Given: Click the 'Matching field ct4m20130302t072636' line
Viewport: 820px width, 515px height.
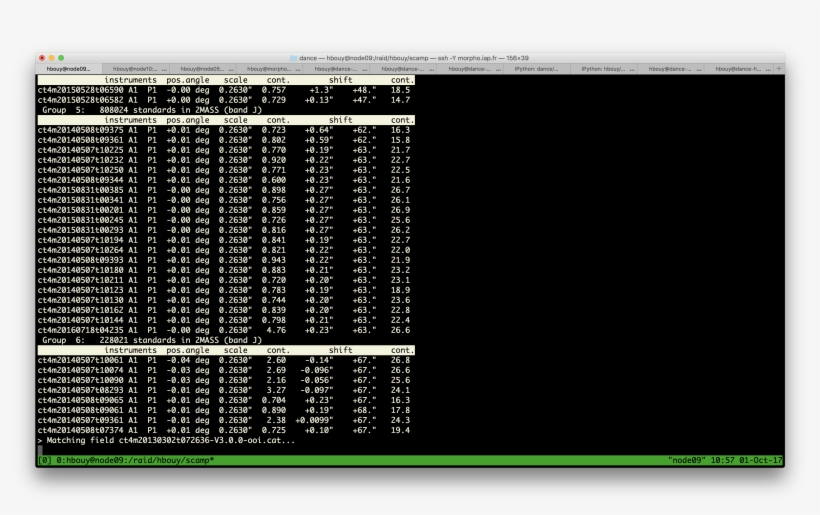Looking at the screenshot, I should click(x=166, y=440).
